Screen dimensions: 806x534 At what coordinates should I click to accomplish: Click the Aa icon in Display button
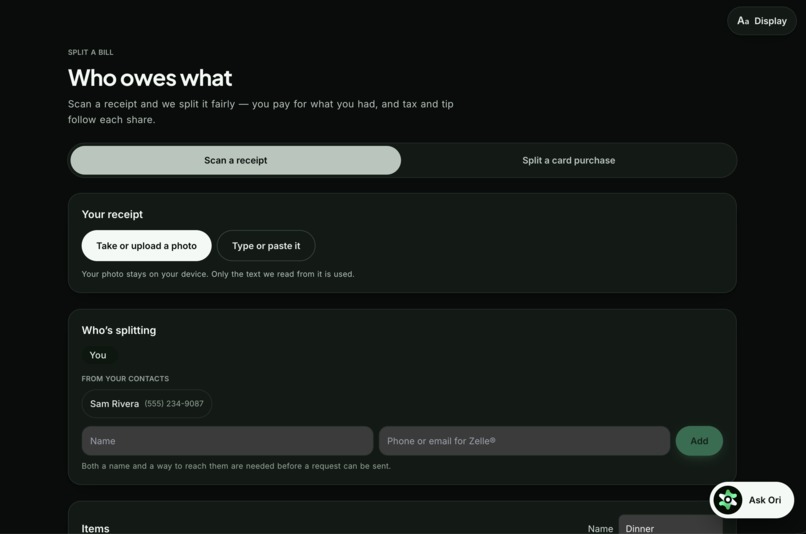click(743, 21)
